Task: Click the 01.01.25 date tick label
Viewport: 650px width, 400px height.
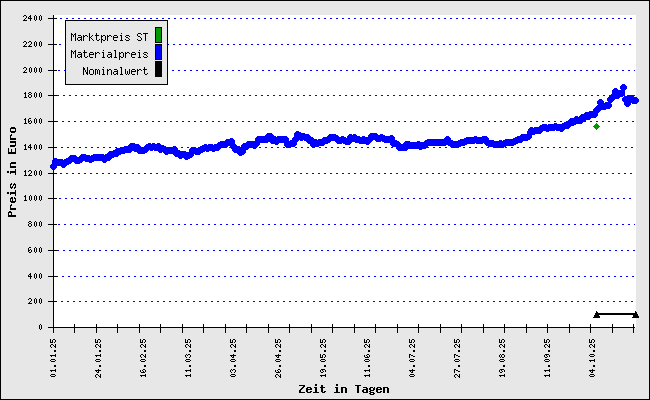Action: click(x=53, y=355)
